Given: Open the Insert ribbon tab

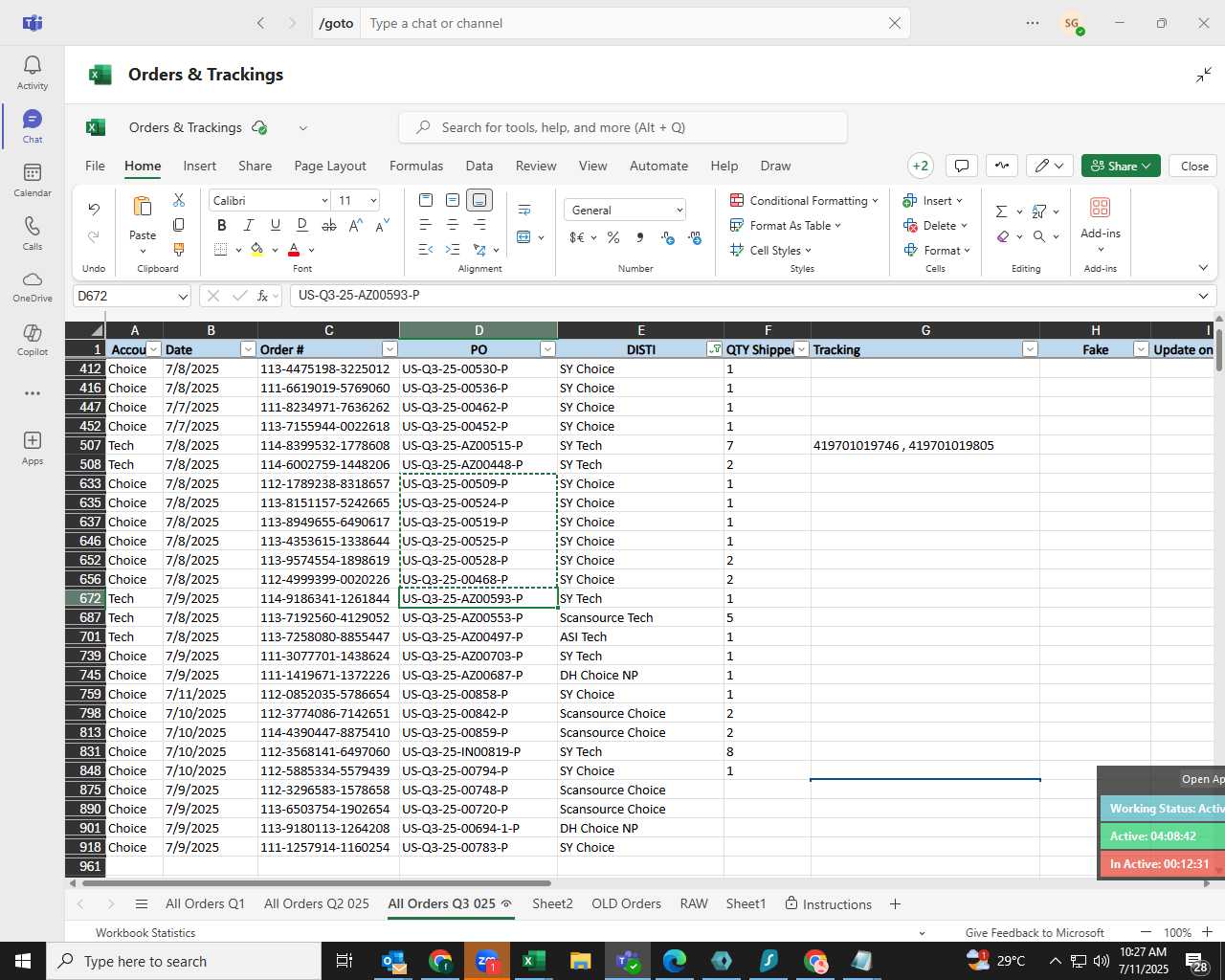Looking at the screenshot, I should pos(200,166).
